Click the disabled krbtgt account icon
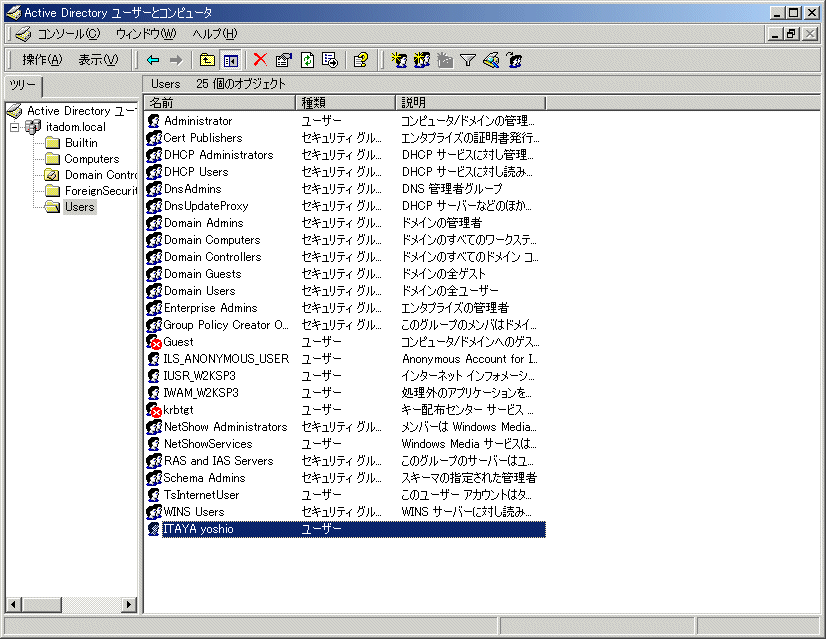 click(x=154, y=410)
